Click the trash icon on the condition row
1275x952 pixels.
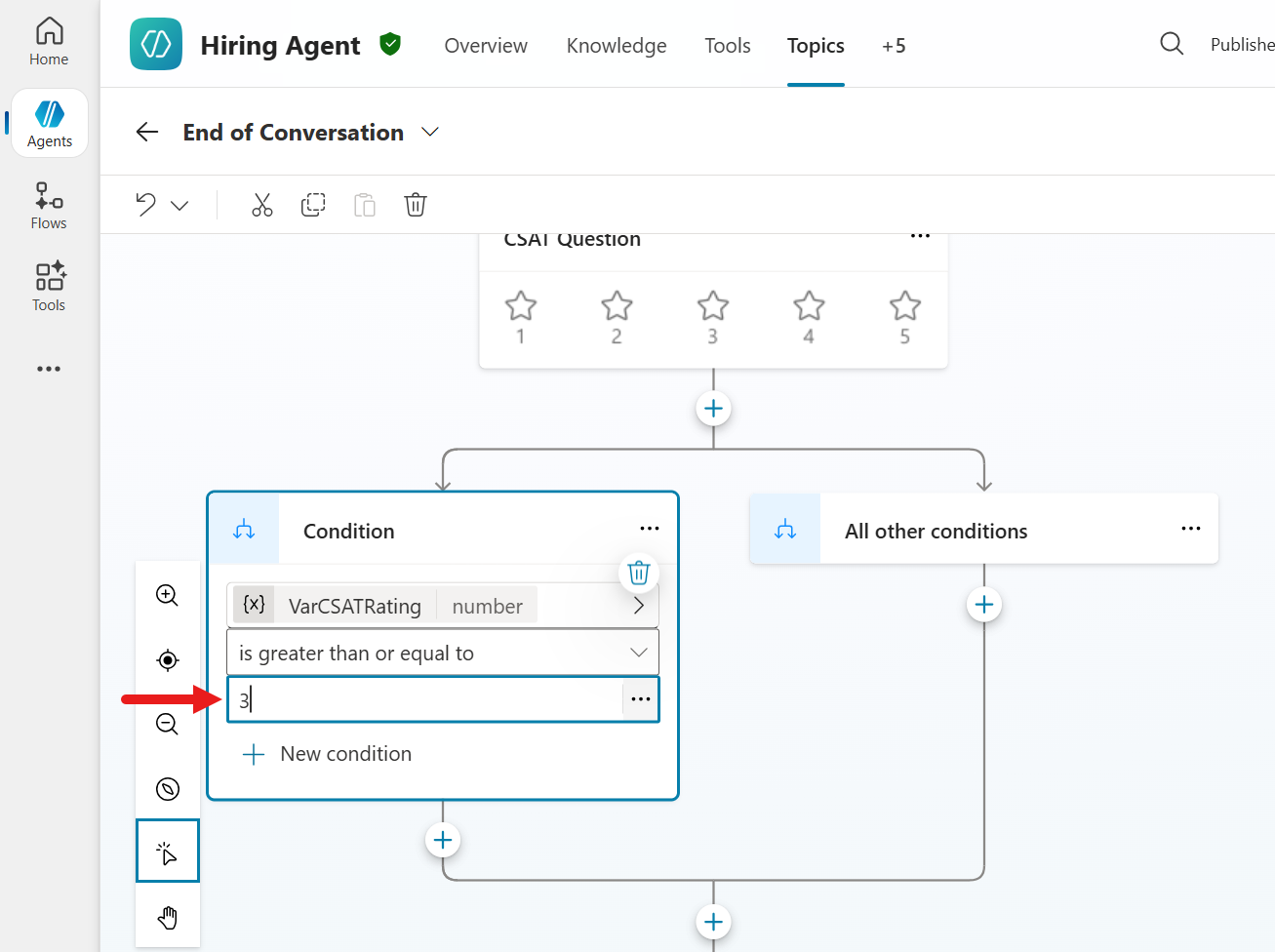coord(639,573)
